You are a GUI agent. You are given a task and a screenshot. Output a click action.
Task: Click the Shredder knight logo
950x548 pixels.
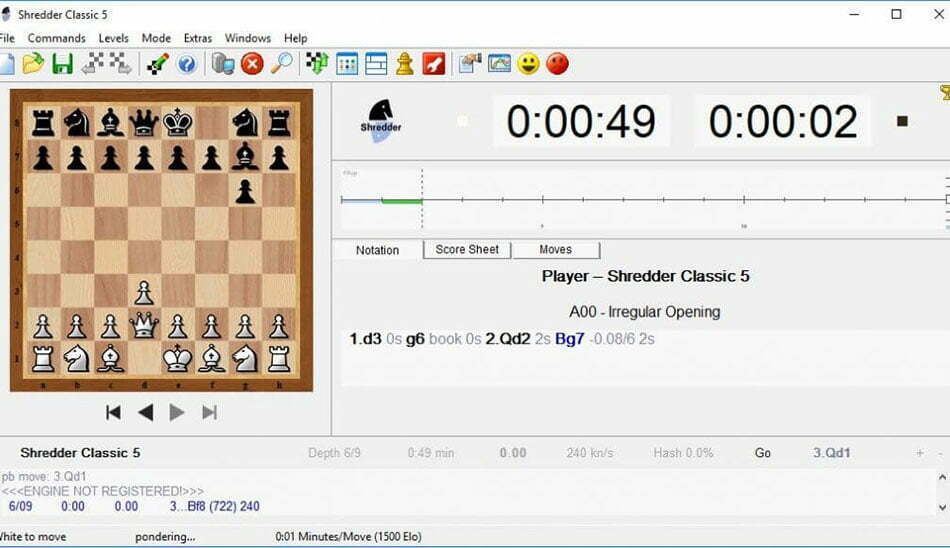380,121
